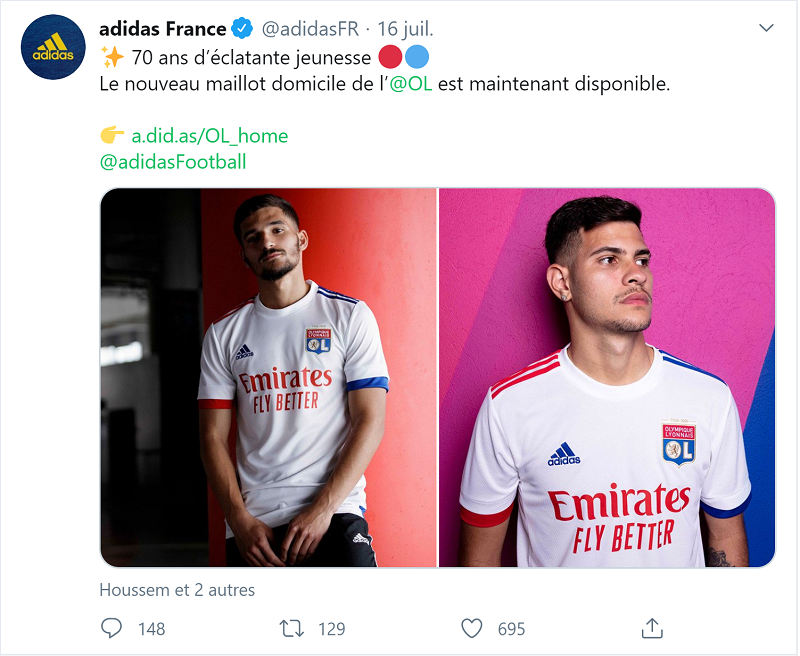This screenshot has height=656, width=800.
Task: Click the 148 replies count
Action: 151,629
